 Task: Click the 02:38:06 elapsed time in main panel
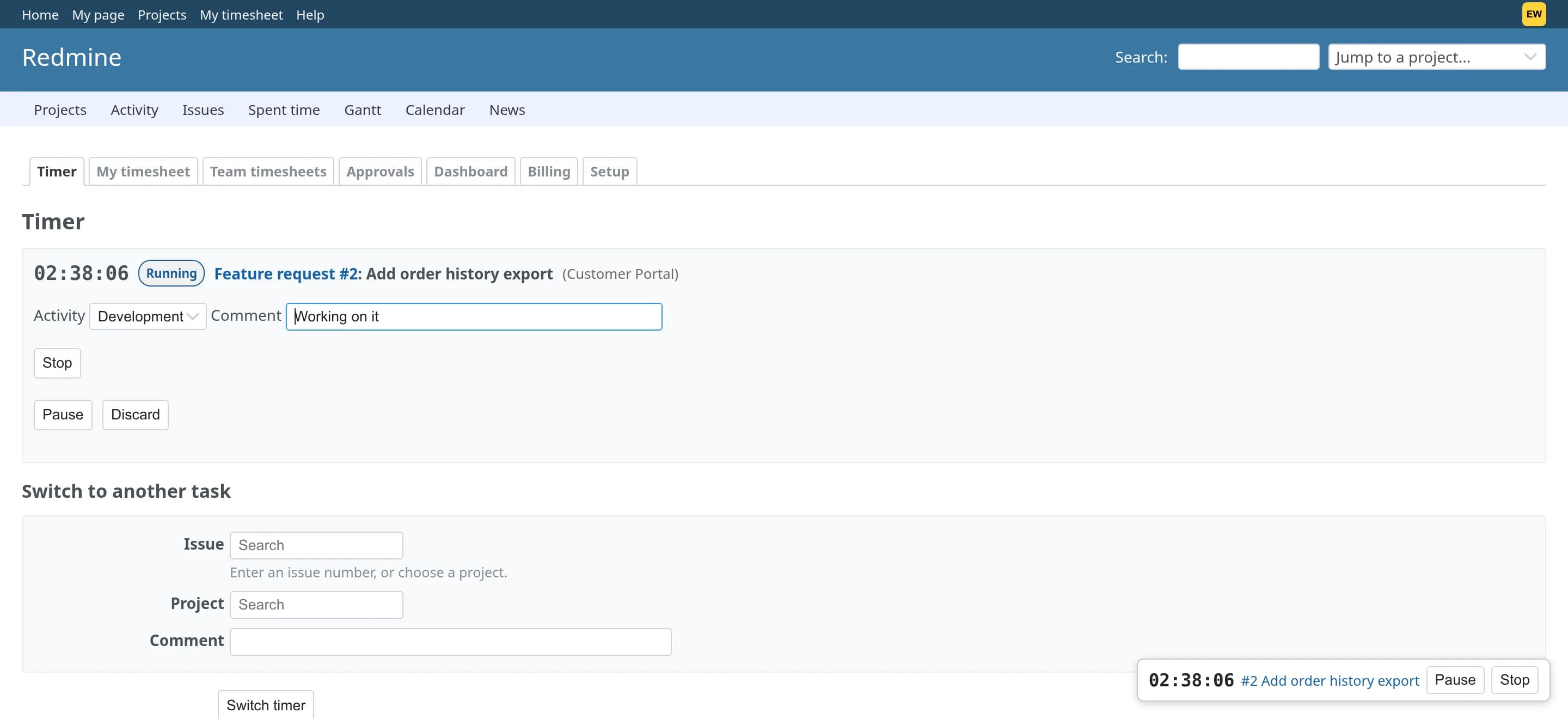click(x=81, y=273)
